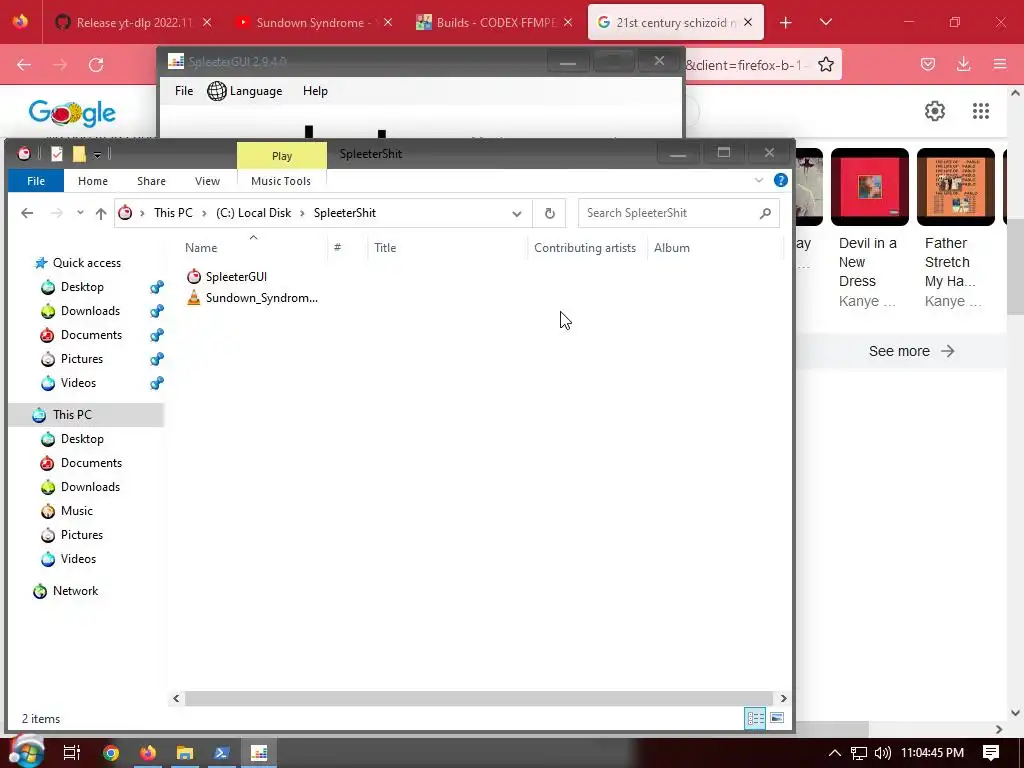Open SpleeterGUI Help menu
Screen dimensions: 1024x768
(315, 91)
